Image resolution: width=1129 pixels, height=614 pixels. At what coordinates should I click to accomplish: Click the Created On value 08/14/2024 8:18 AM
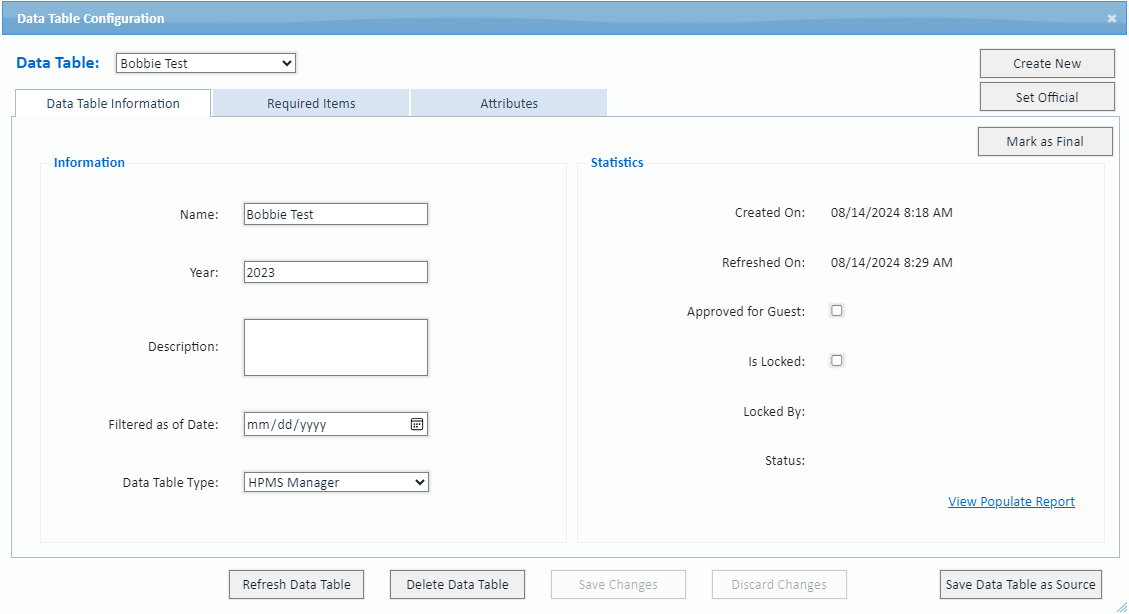coord(891,212)
